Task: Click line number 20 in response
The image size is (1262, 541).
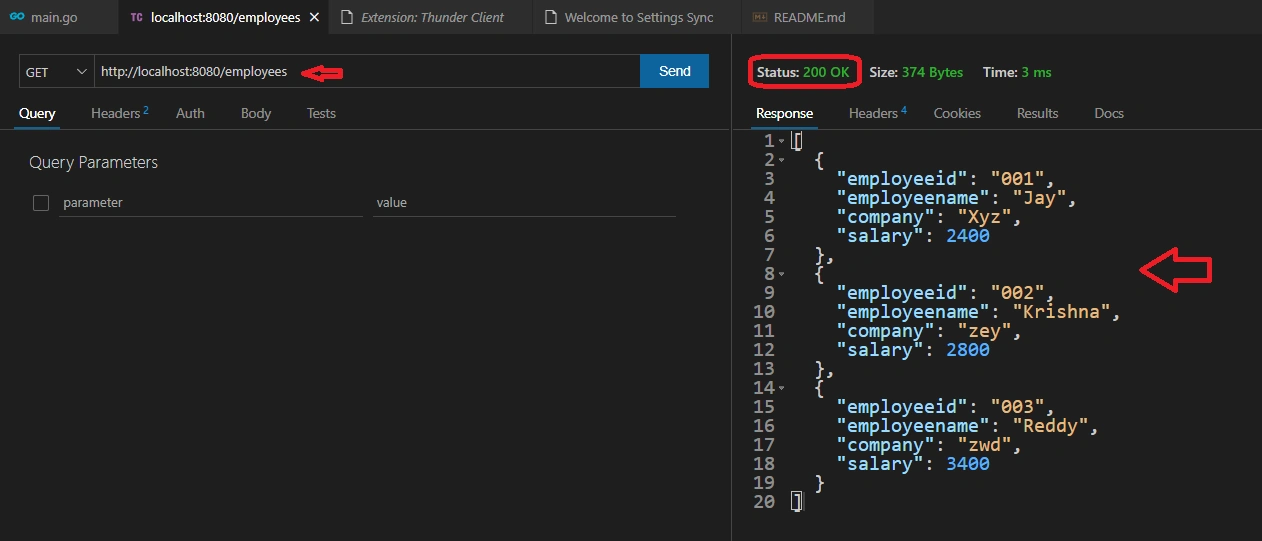Action: pos(764,502)
